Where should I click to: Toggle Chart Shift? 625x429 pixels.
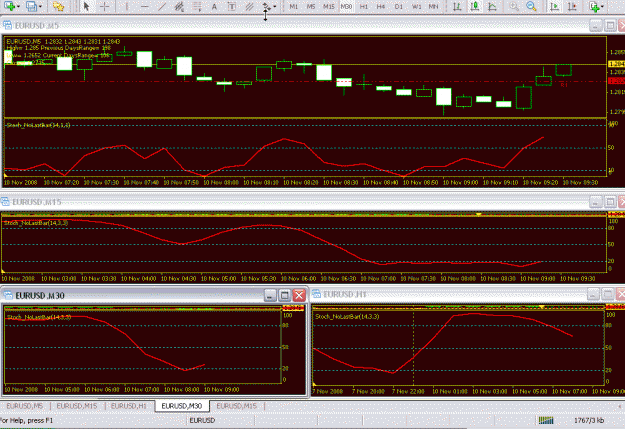click(x=572, y=6)
